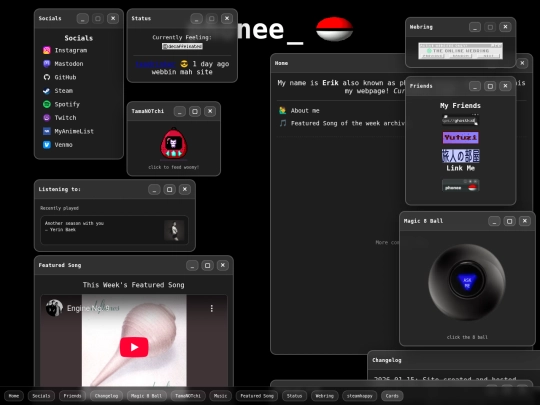Click the album art of recently played track
Viewport: 540px width, 405px height.
[174, 230]
